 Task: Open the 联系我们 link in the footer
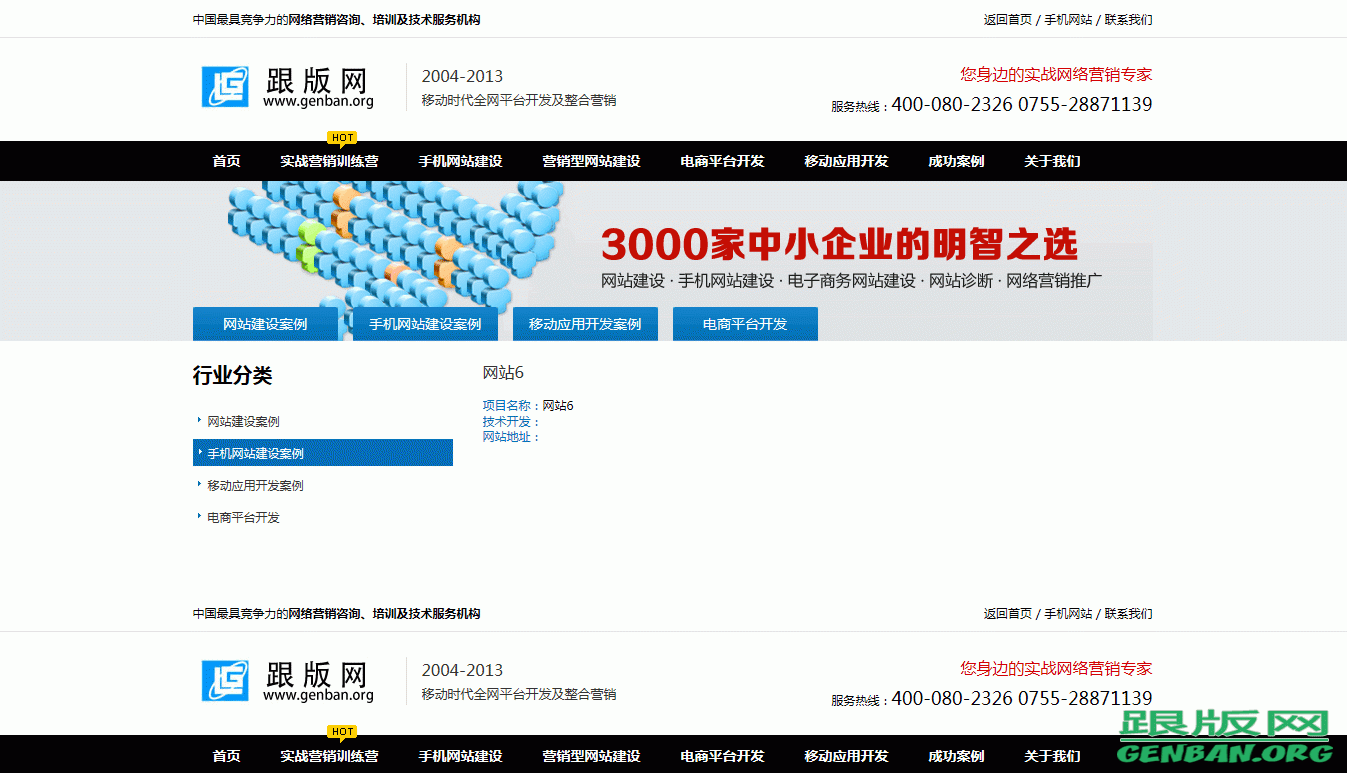tap(1129, 613)
